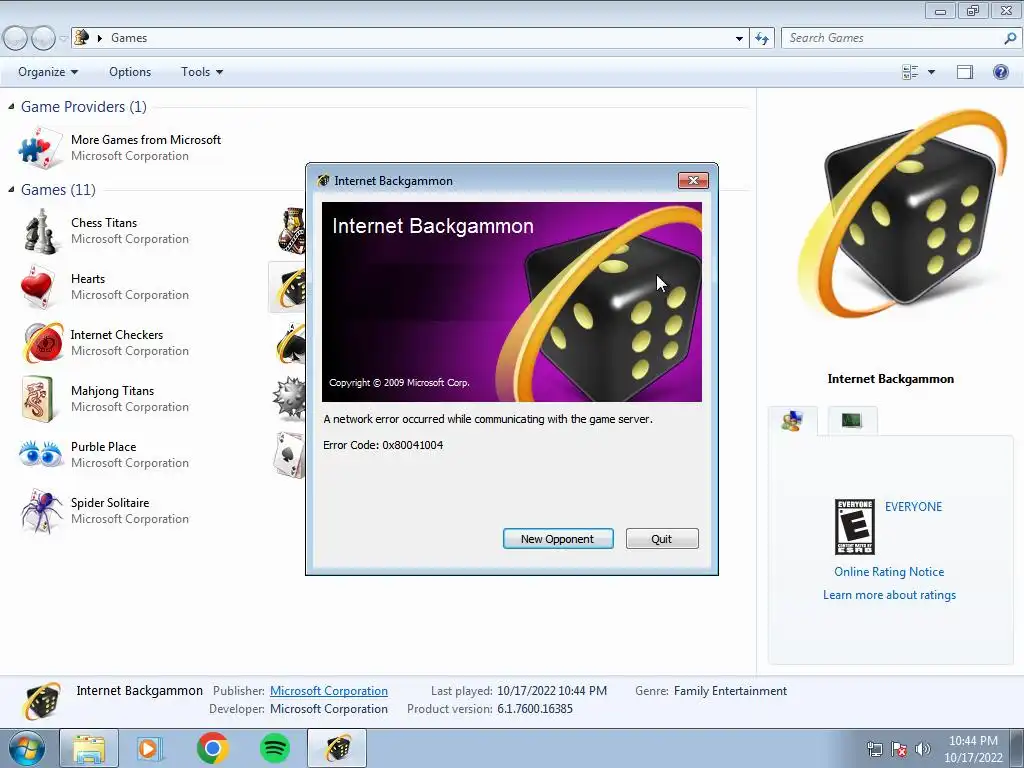Select the FreeCell king card icon
The height and width of the screenshot is (768, 1024).
[291, 231]
